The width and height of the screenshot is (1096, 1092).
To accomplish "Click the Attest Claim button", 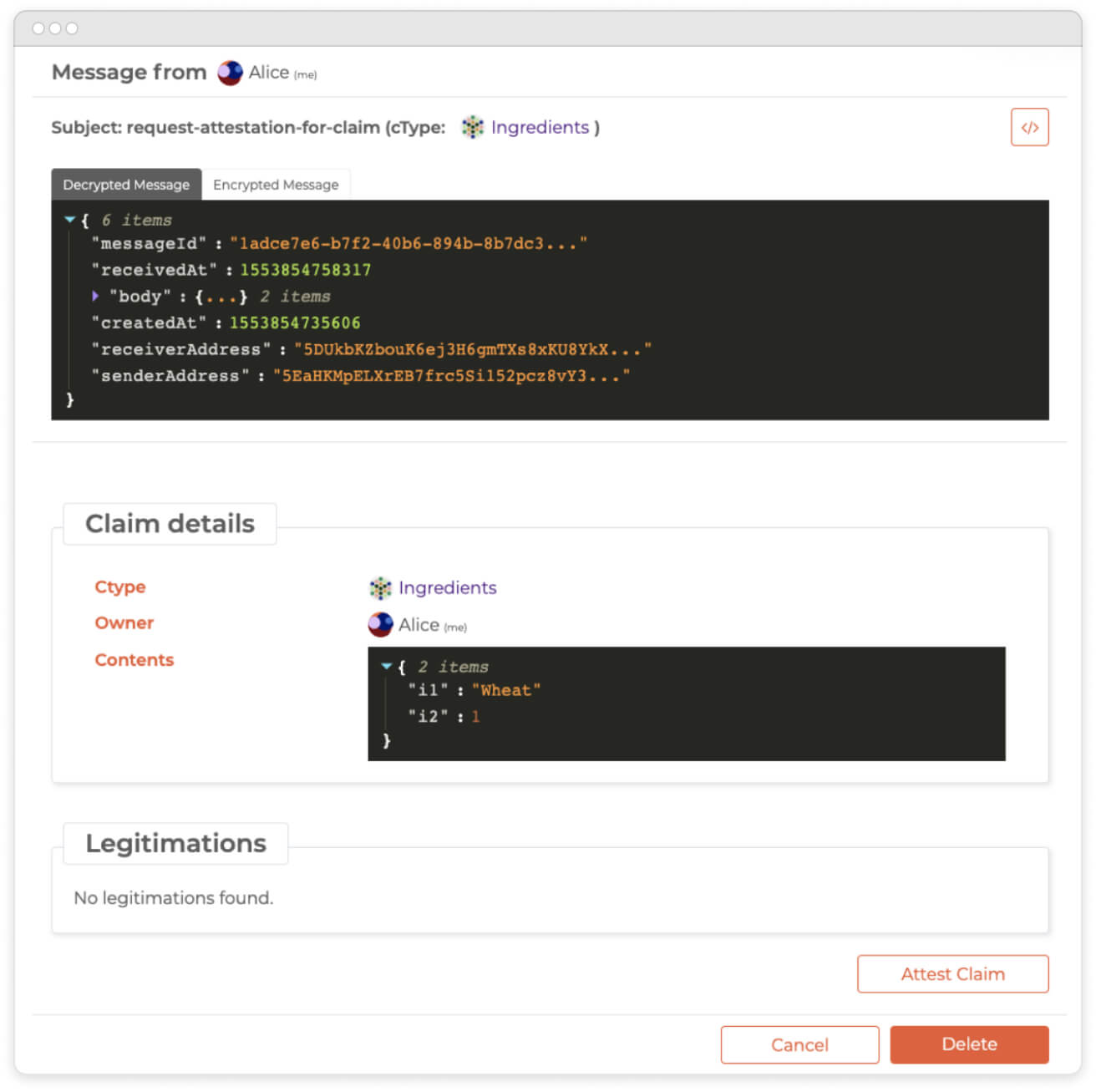I will [x=952, y=974].
